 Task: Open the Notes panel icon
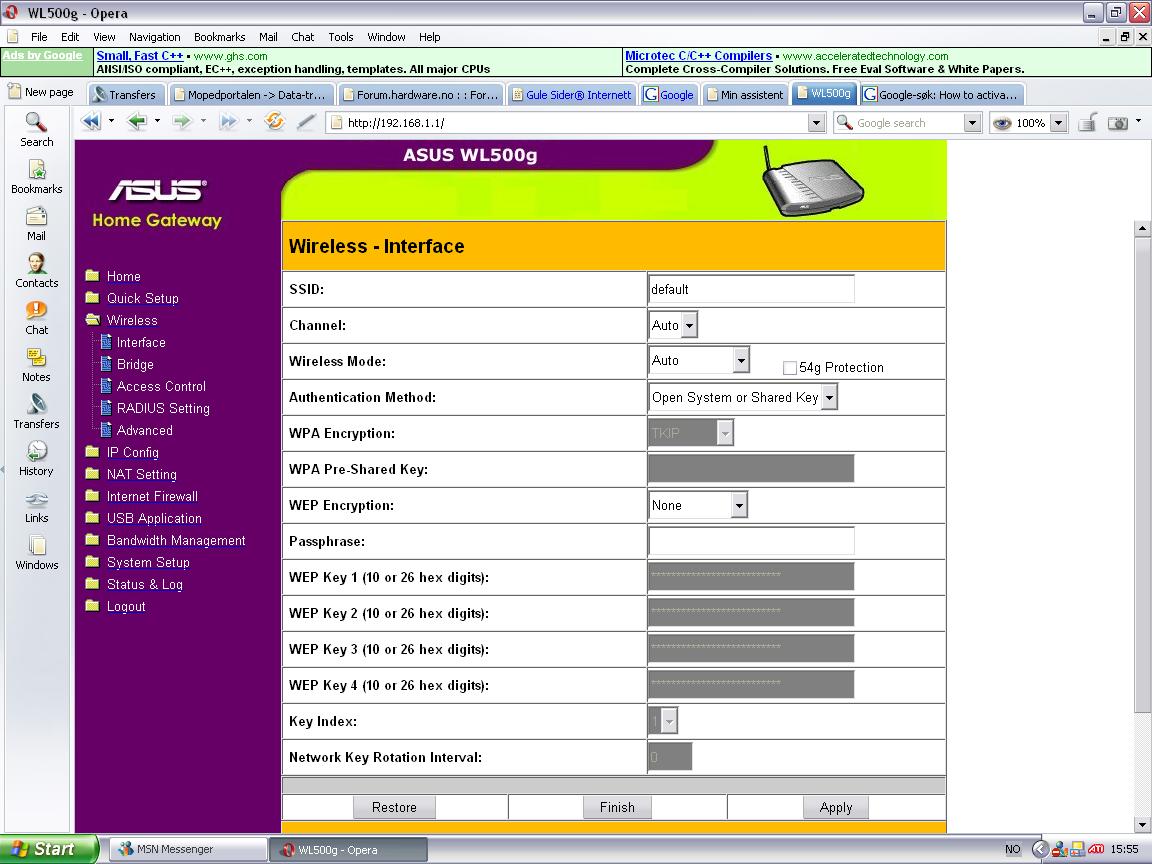point(36,364)
